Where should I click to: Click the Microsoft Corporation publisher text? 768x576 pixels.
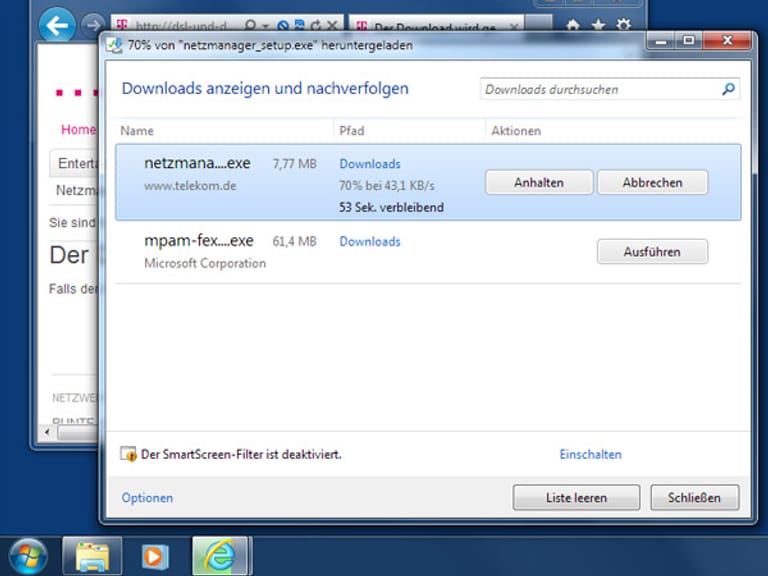click(205, 264)
